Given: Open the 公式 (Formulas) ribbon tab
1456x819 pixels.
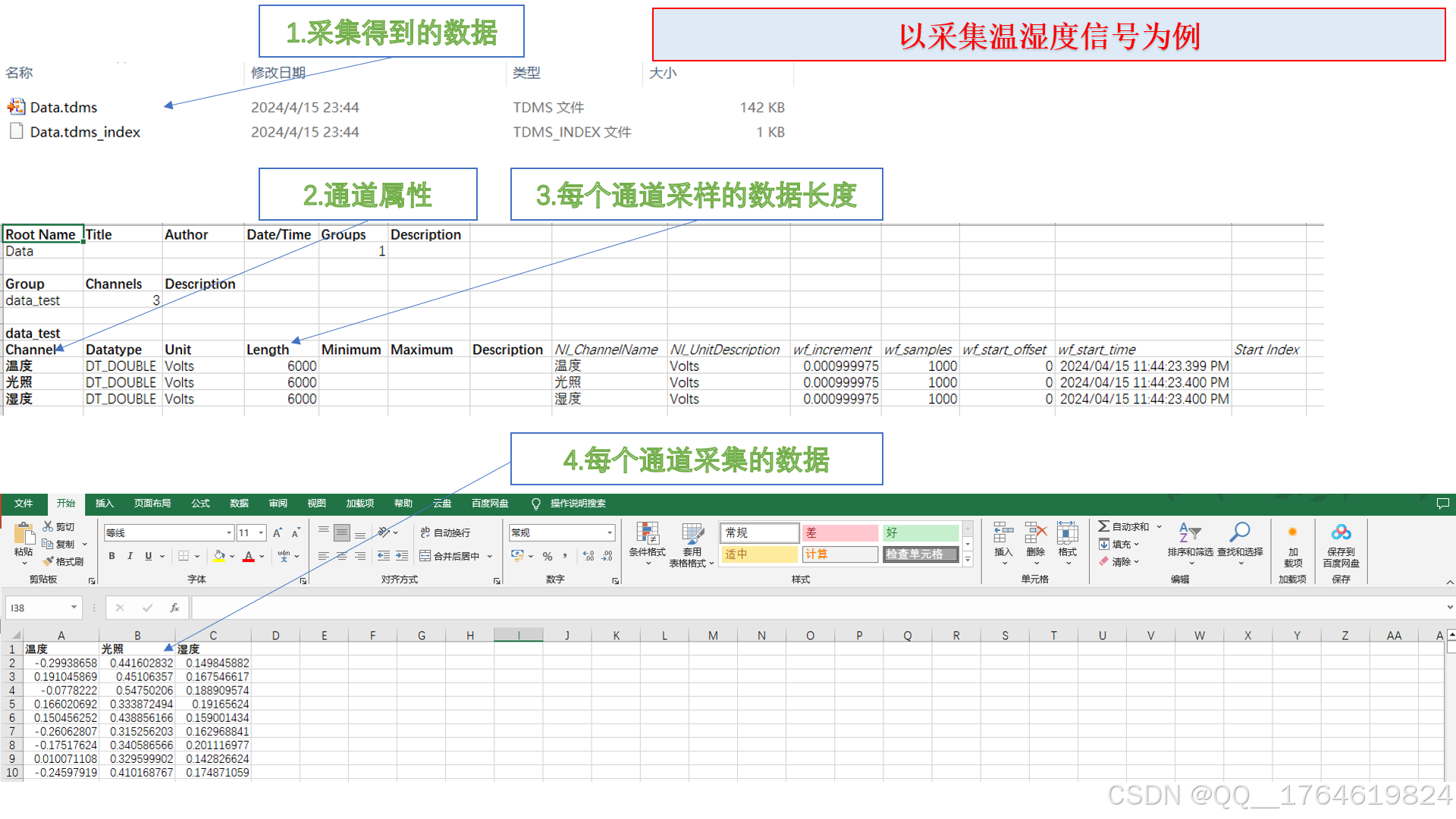Looking at the screenshot, I should pyautogui.click(x=200, y=504).
